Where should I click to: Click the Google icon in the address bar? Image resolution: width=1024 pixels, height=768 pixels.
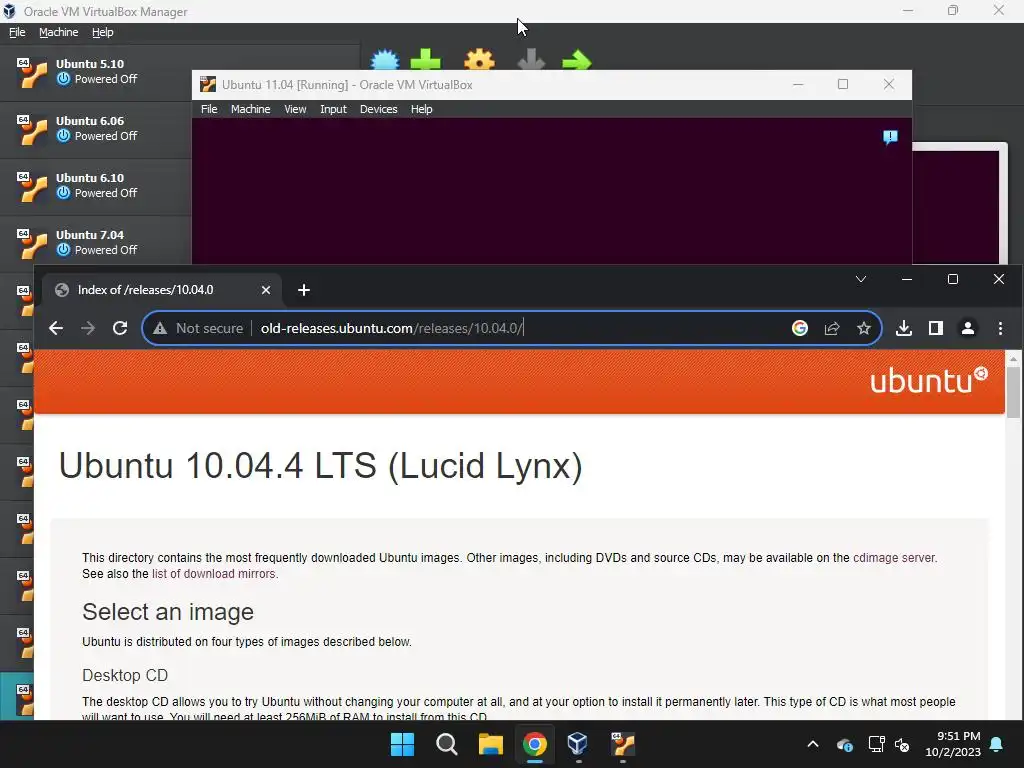(800, 328)
